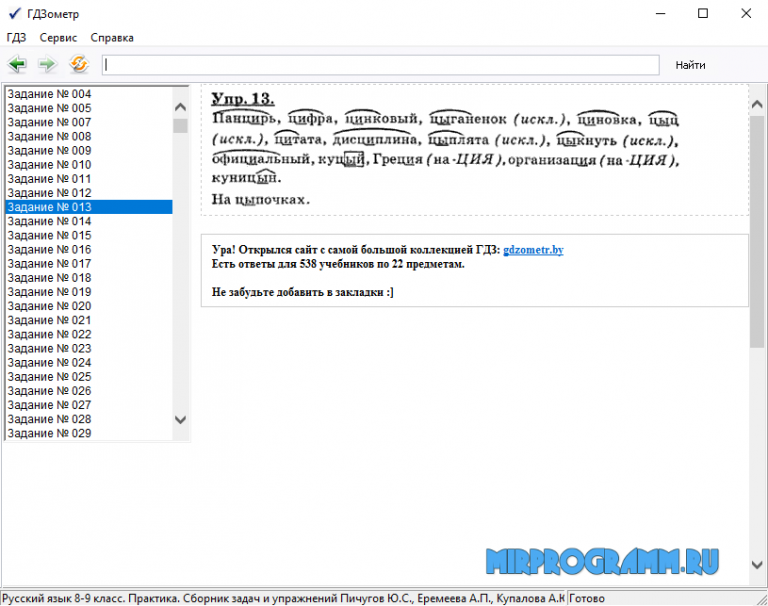This screenshot has width=768, height=606.
Task: Select Задание № 004
Action: (89, 94)
